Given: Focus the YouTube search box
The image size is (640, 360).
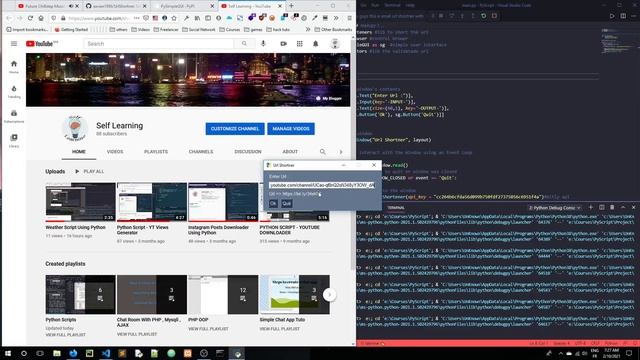Looking at the screenshot, I should 159,44.
